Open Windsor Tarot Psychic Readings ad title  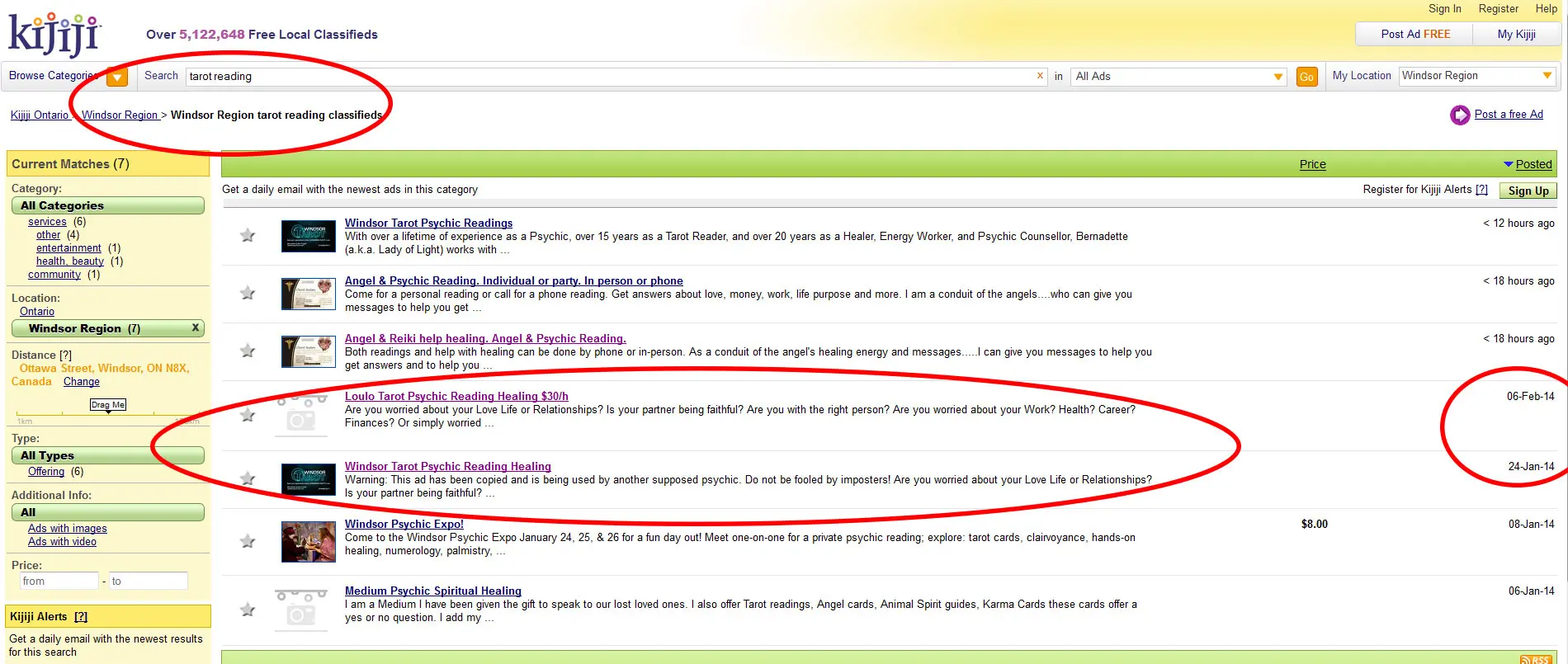pyautogui.click(x=428, y=223)
